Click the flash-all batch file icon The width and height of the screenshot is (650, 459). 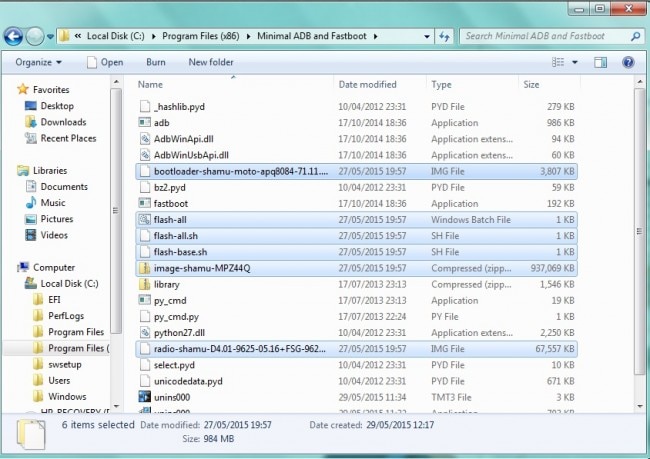coord(144,220)
